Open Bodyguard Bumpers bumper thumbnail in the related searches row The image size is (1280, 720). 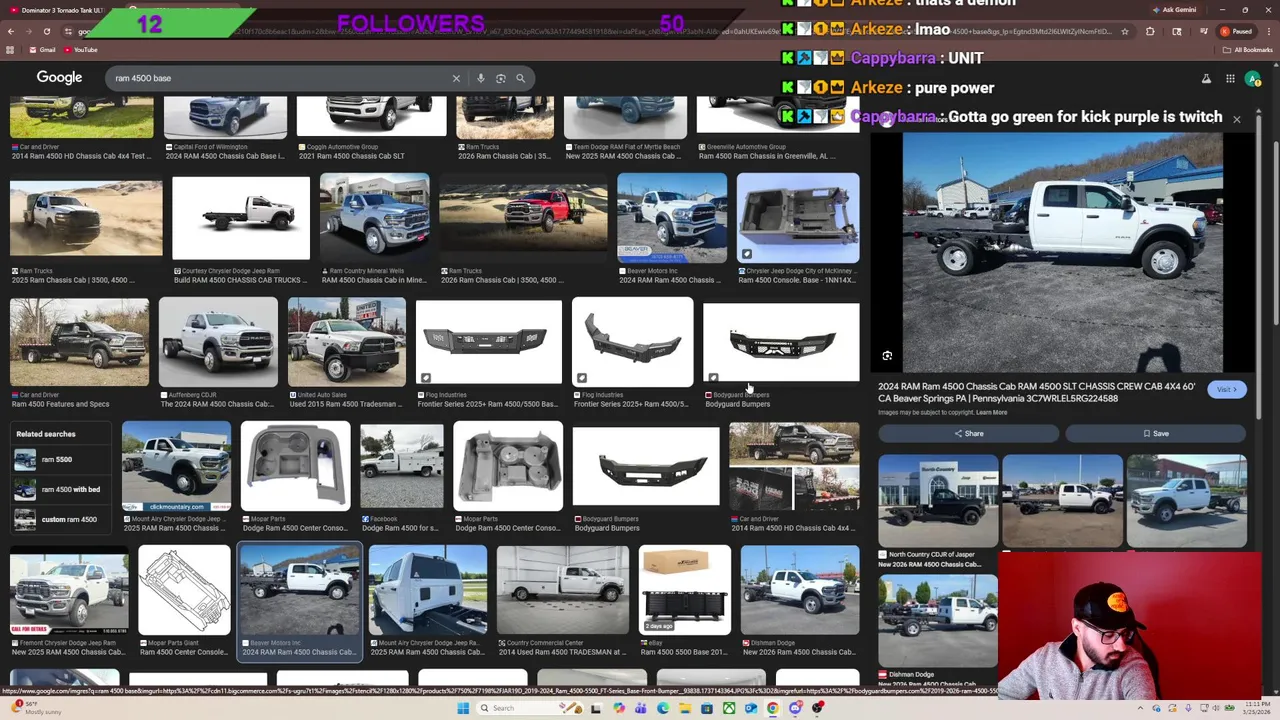[646, 466]
